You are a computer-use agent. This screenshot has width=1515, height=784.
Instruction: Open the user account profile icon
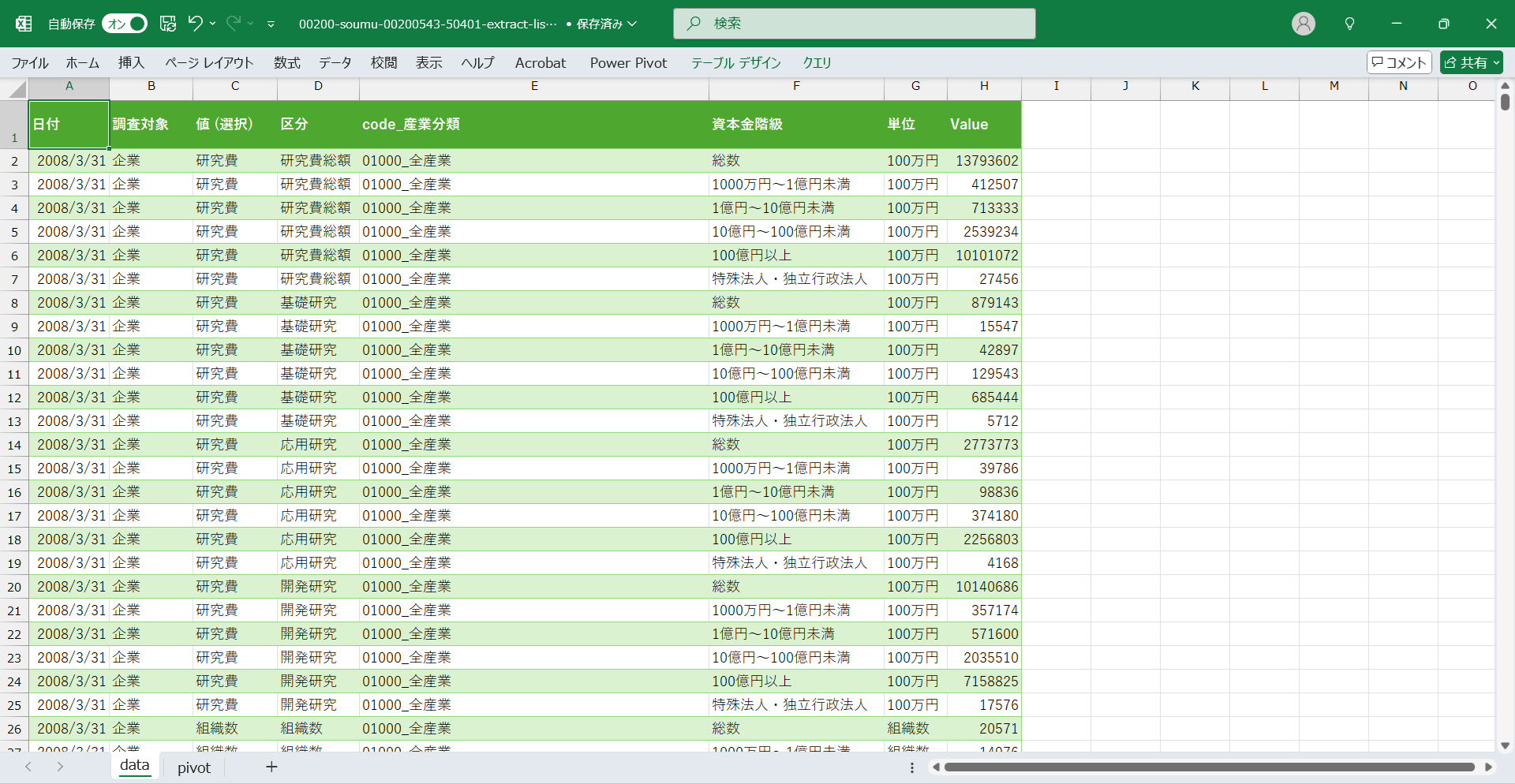(1303, 24)
